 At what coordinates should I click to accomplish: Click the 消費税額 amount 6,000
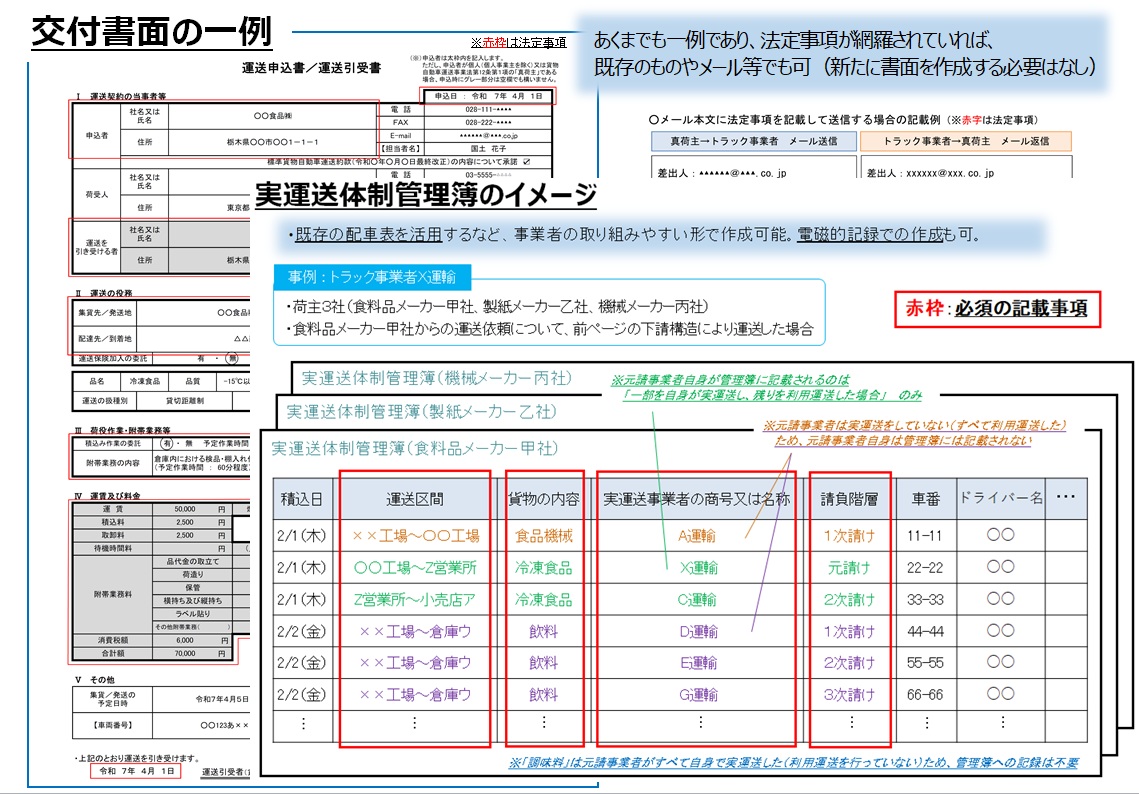[x=185, y=641]
